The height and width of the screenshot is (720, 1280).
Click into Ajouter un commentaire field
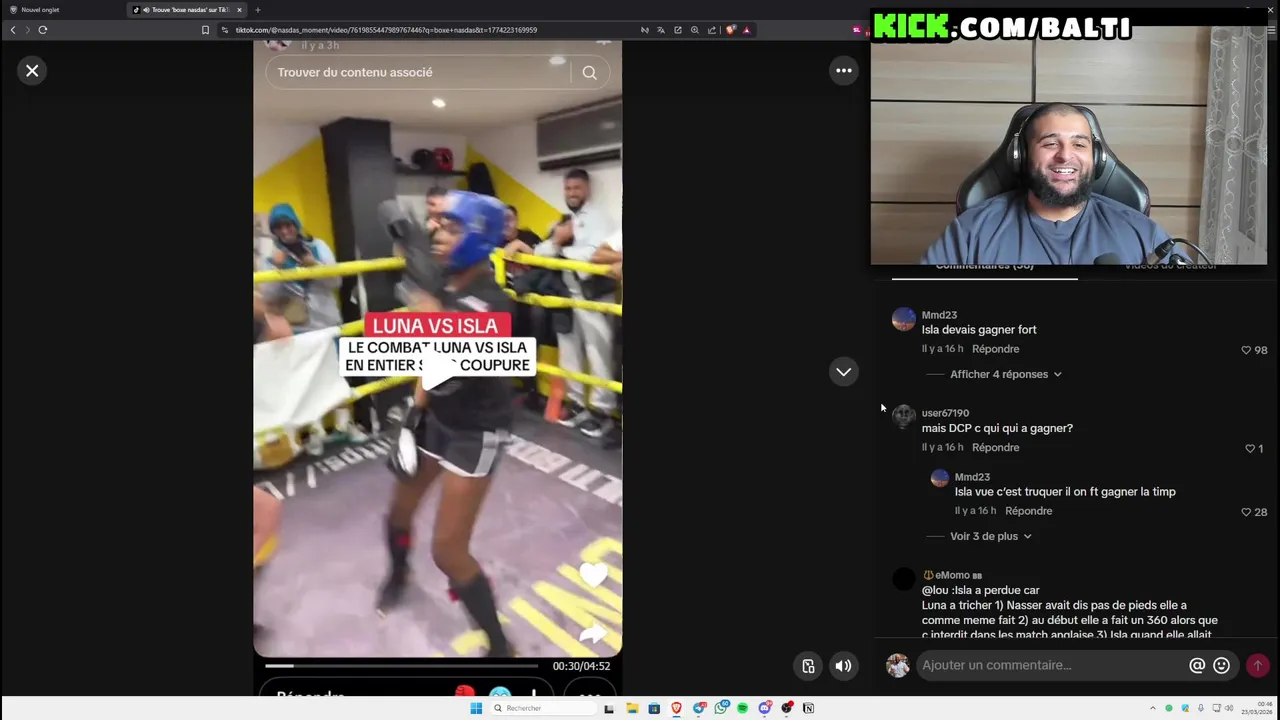click(x=1050, y=665)
